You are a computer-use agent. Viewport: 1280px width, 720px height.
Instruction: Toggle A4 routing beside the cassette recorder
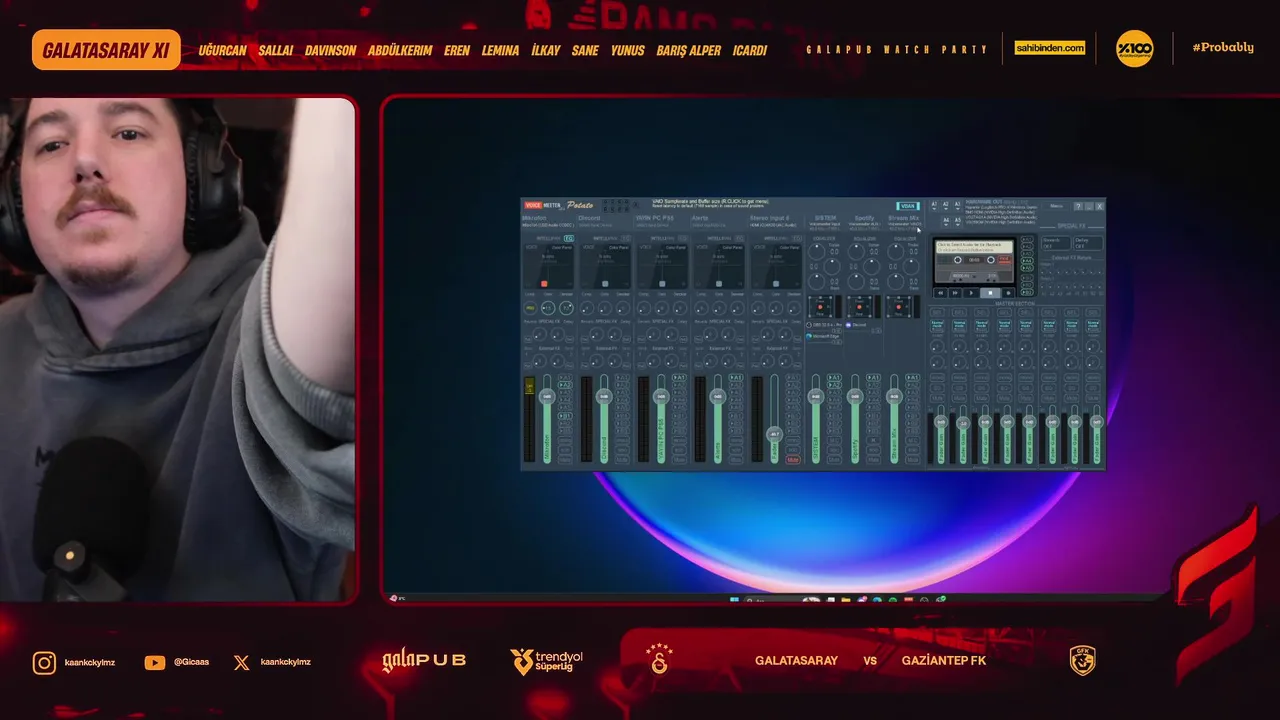click(1027, 261)
